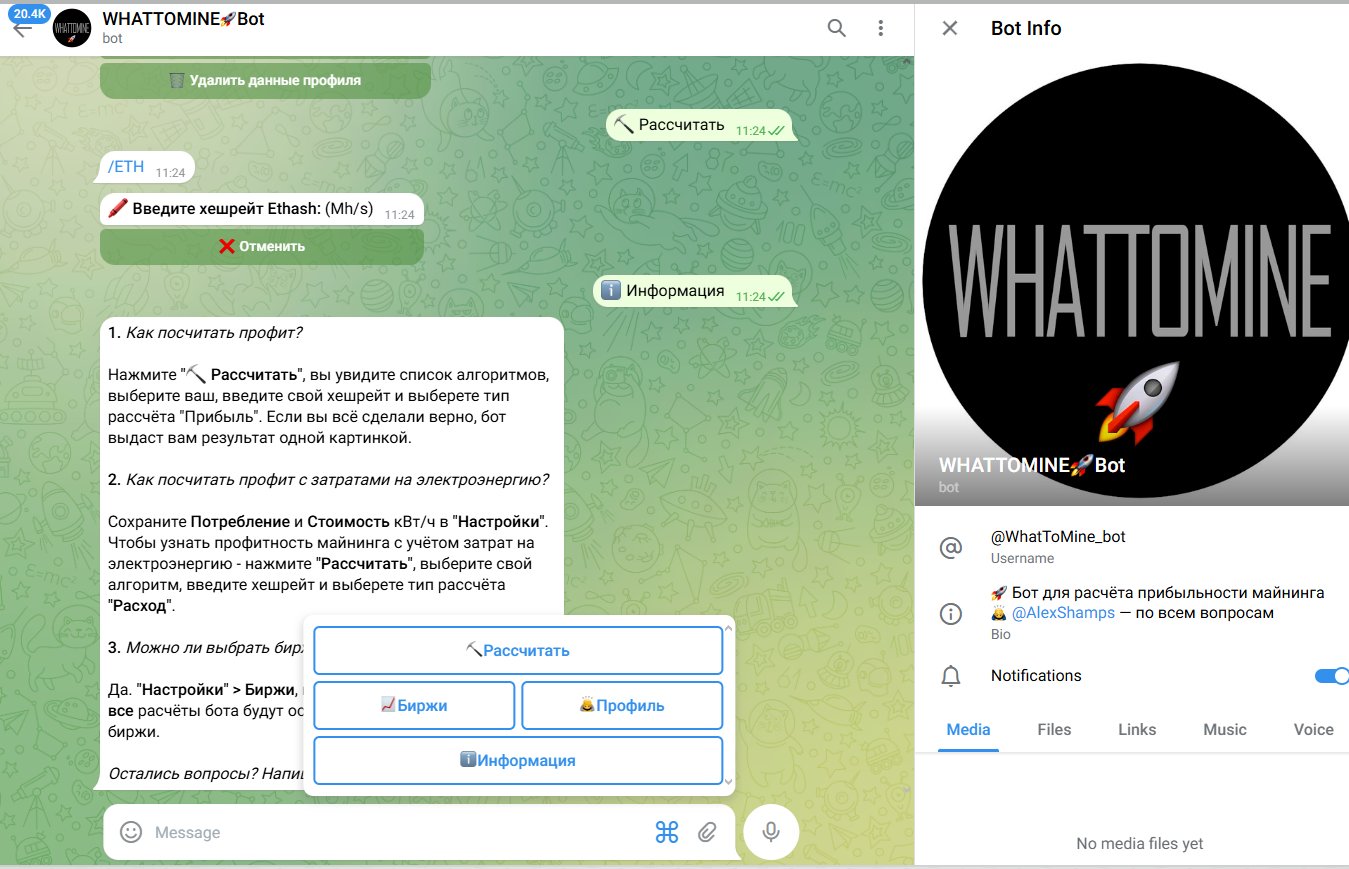The image size is (1349, 869).
Task: Switch to the Media tab
Action: click(x=968, y=730)
